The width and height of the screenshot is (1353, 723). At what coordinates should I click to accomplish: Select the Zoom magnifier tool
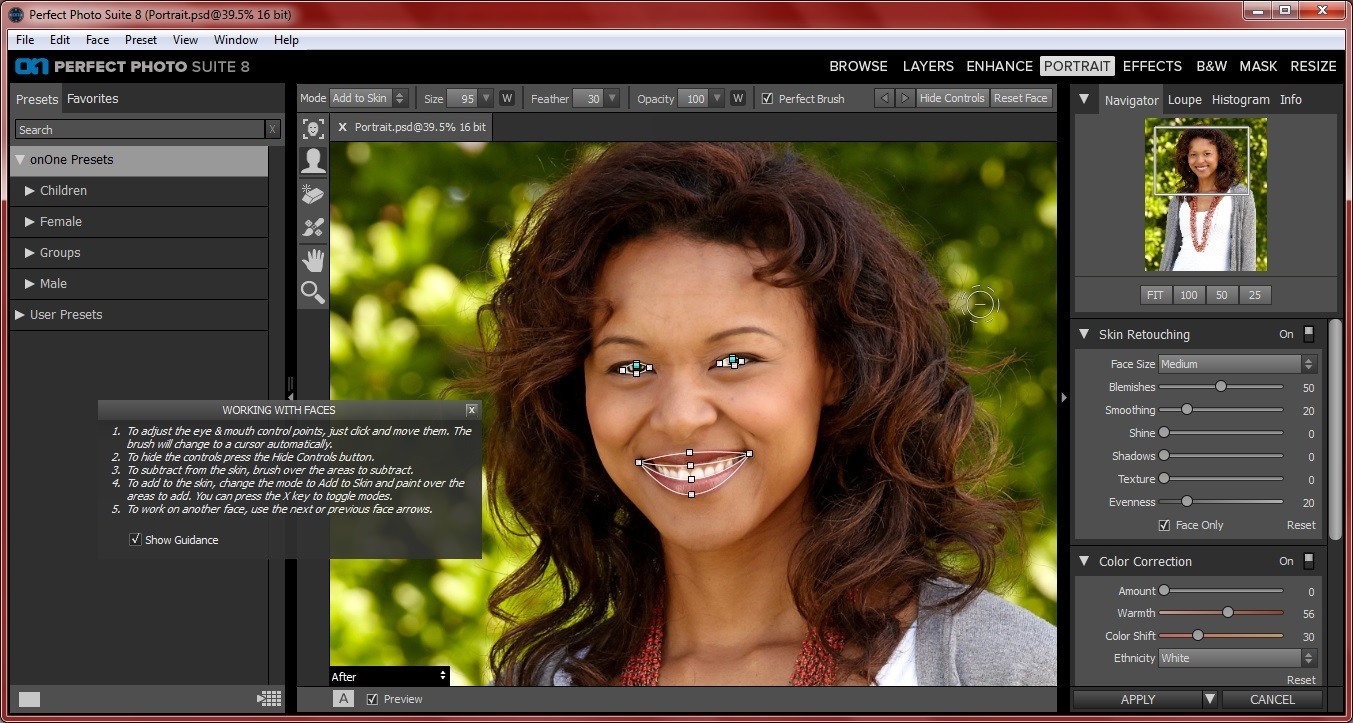[x=312, y=293]
